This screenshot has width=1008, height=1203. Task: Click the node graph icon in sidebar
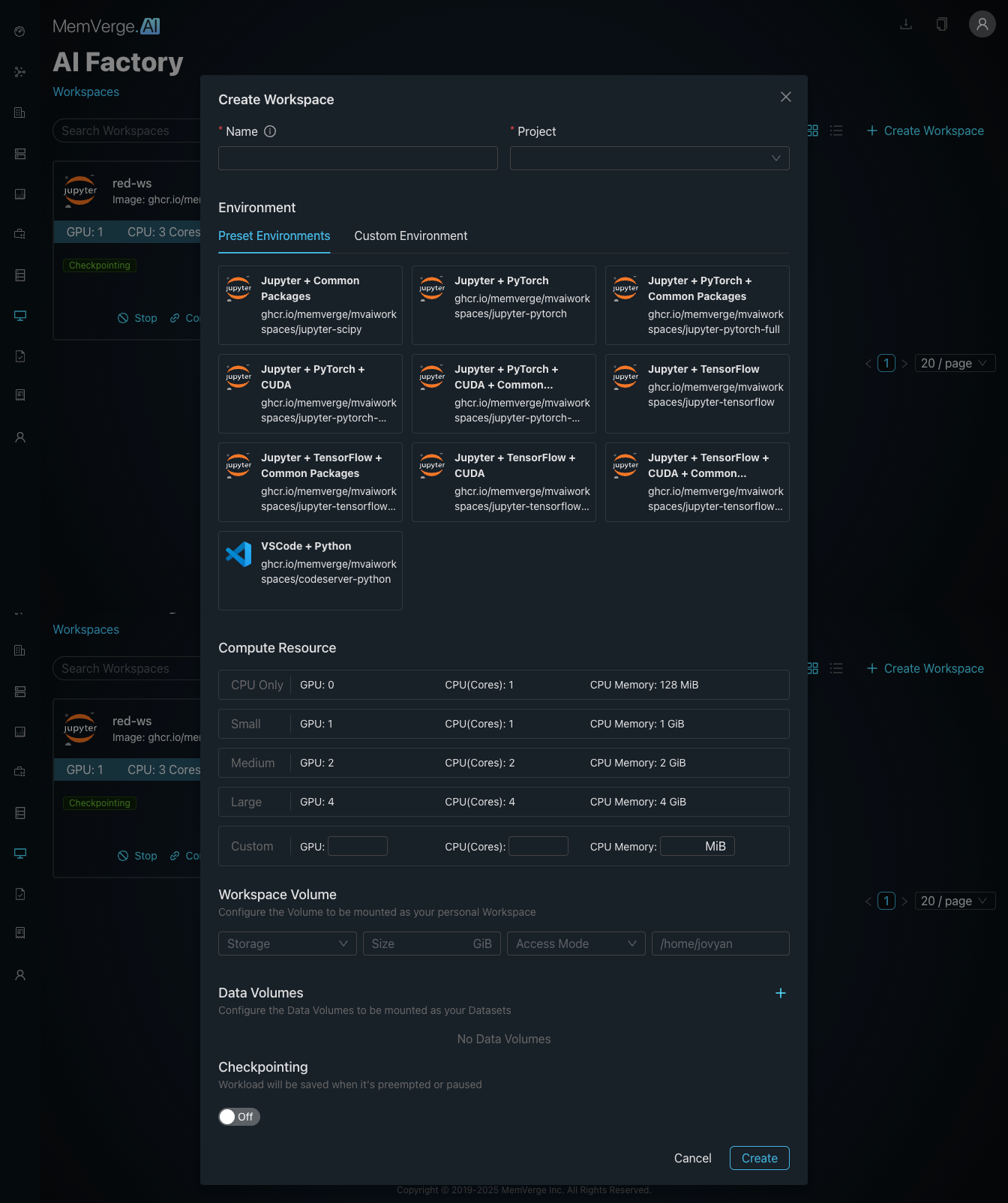20,72
